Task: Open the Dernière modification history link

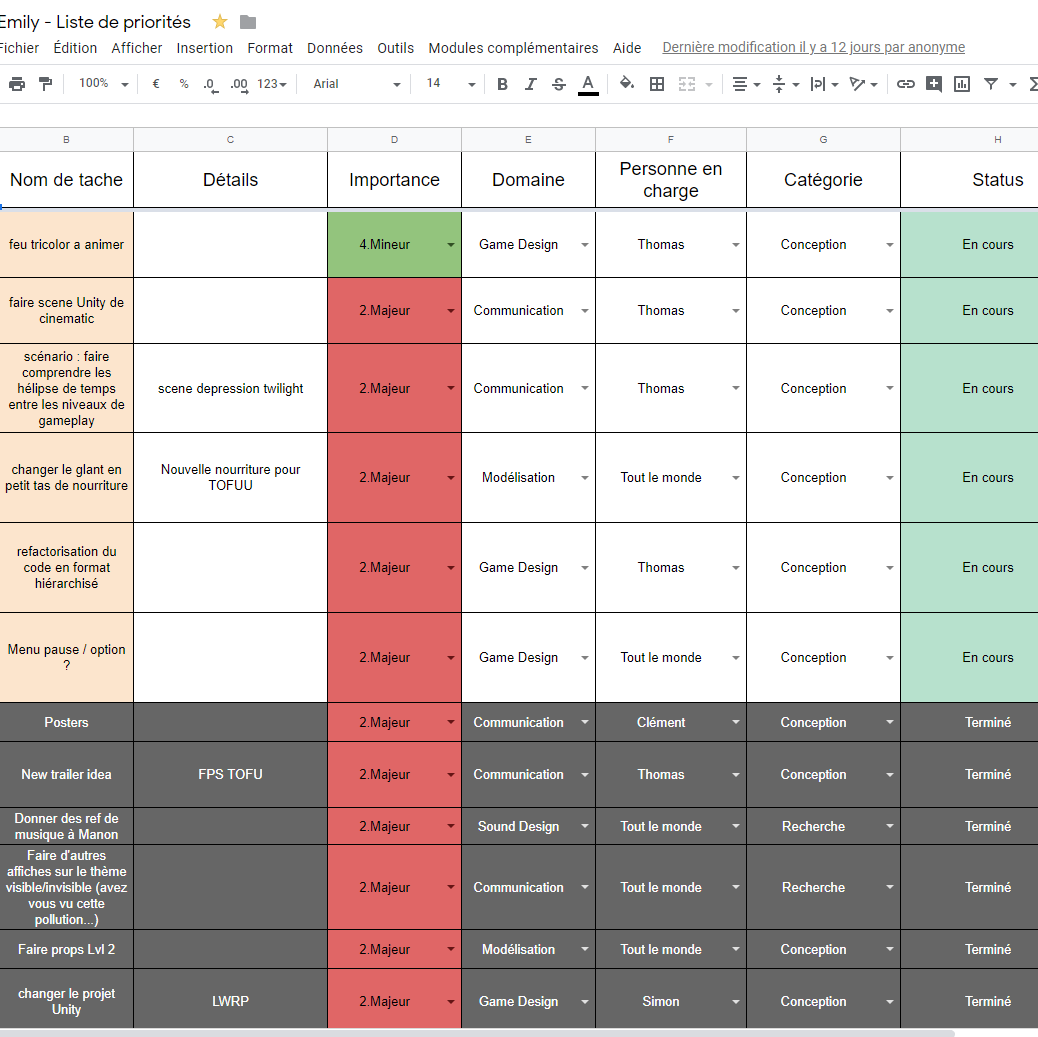Action: pos(814,47)
